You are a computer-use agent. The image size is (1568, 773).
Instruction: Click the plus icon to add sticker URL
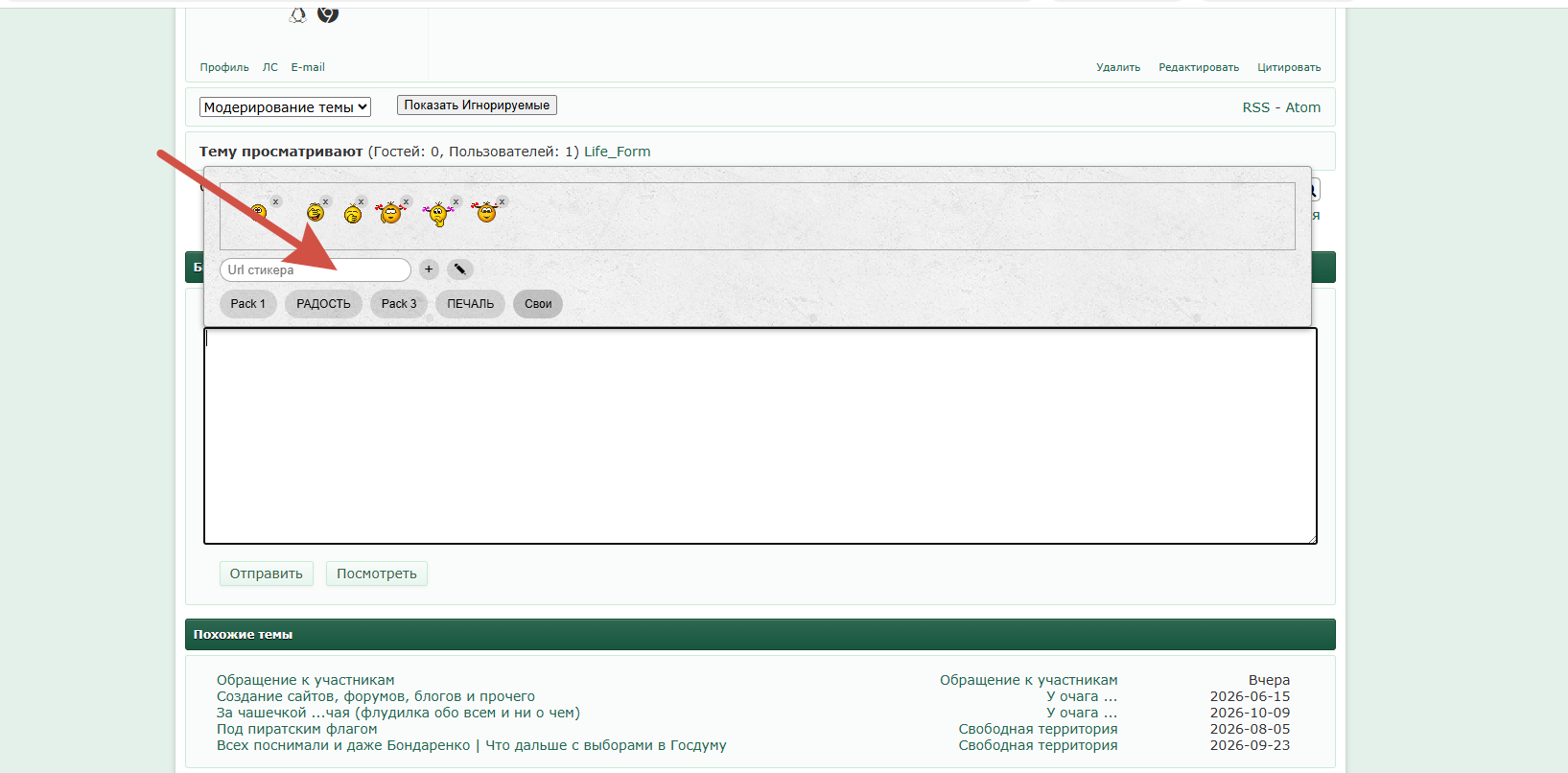429,269
